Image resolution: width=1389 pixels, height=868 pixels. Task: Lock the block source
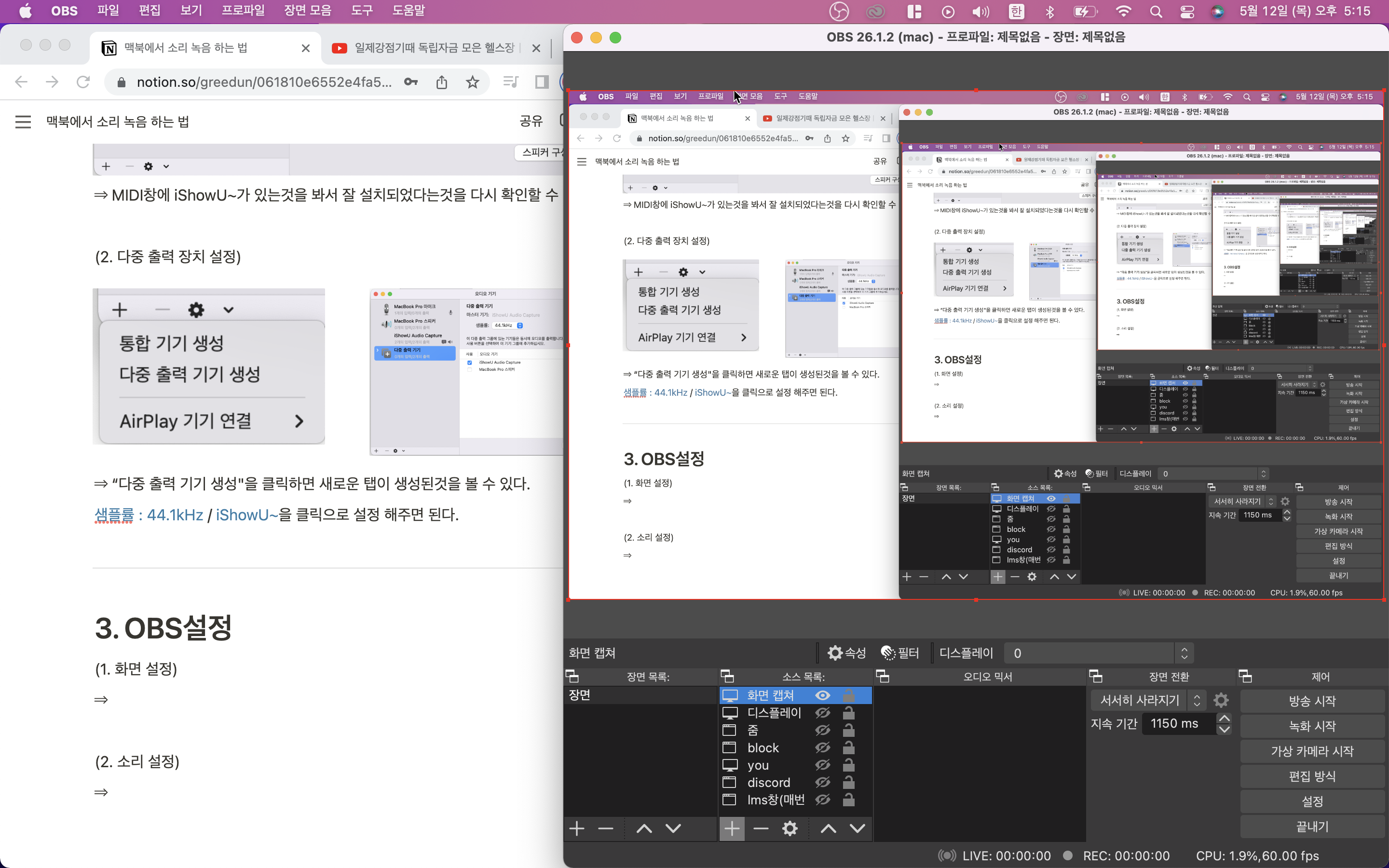848,747
